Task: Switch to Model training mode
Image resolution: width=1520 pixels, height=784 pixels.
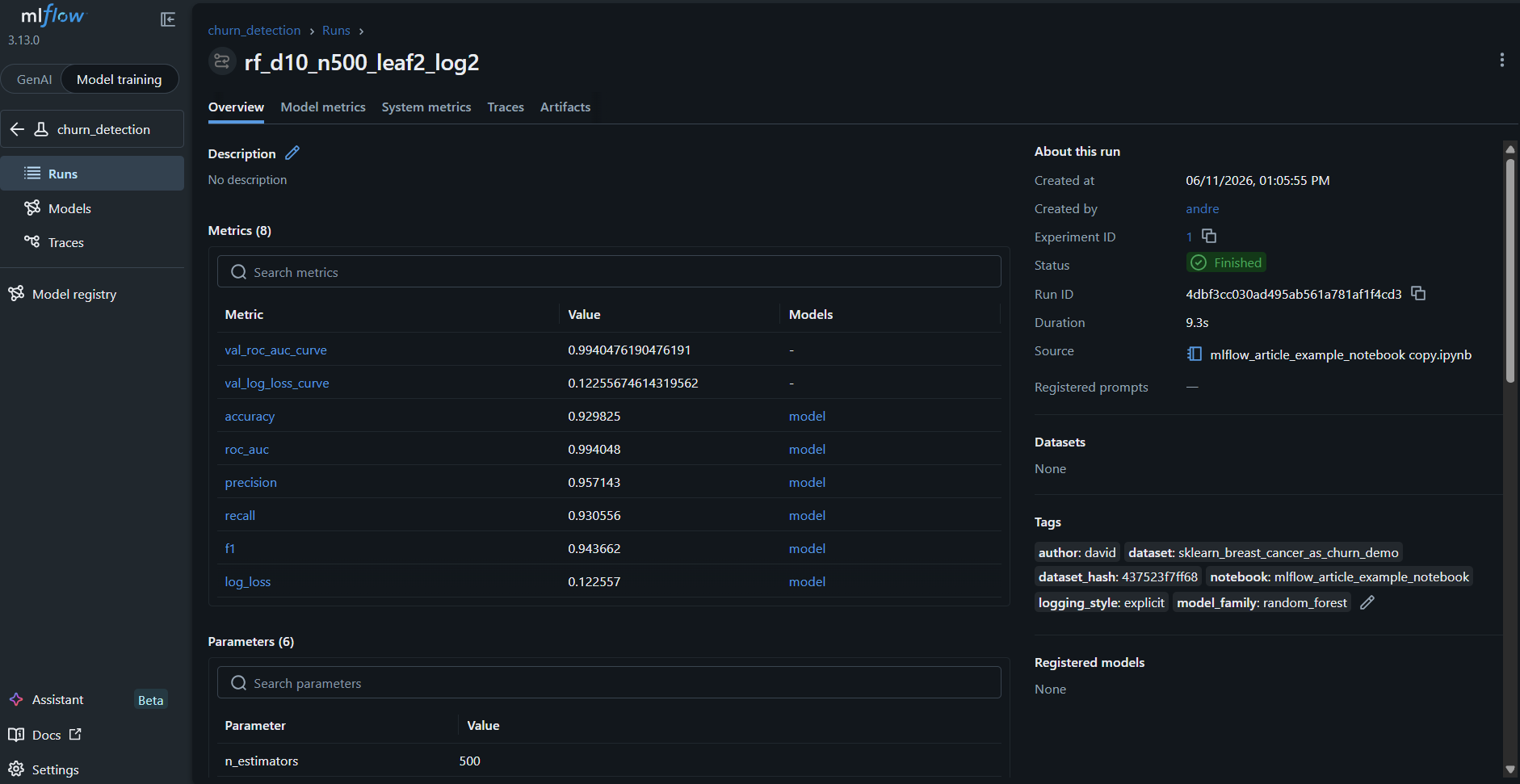Action: coord(120,79)
